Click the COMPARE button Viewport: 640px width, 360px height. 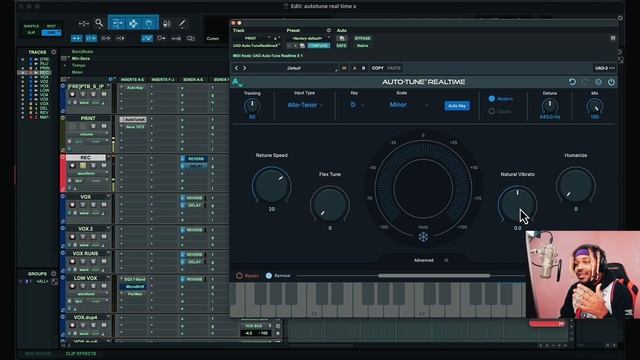point(318,46)
